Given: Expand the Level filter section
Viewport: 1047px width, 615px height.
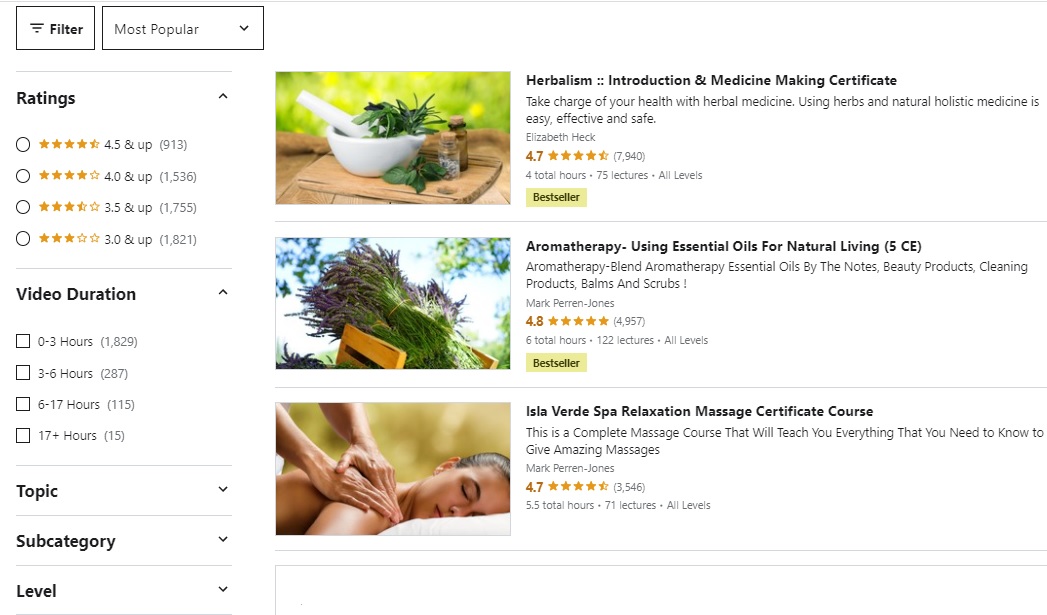Looking at the screenshot, I should pos(124,591).
